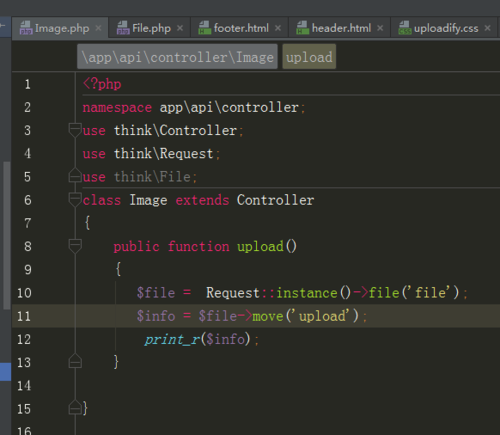Click the Controller parent class on line 6
The width and height of the screenshot is (500, 435).
(x=275, y=200)
